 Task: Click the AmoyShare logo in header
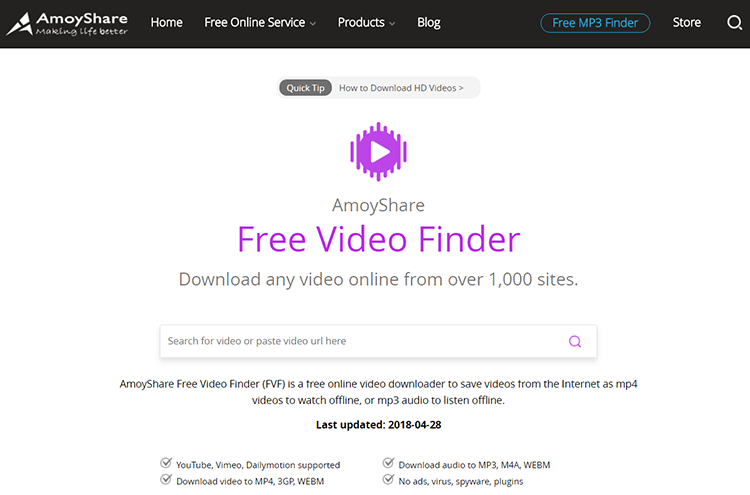(x=67, y=23)
